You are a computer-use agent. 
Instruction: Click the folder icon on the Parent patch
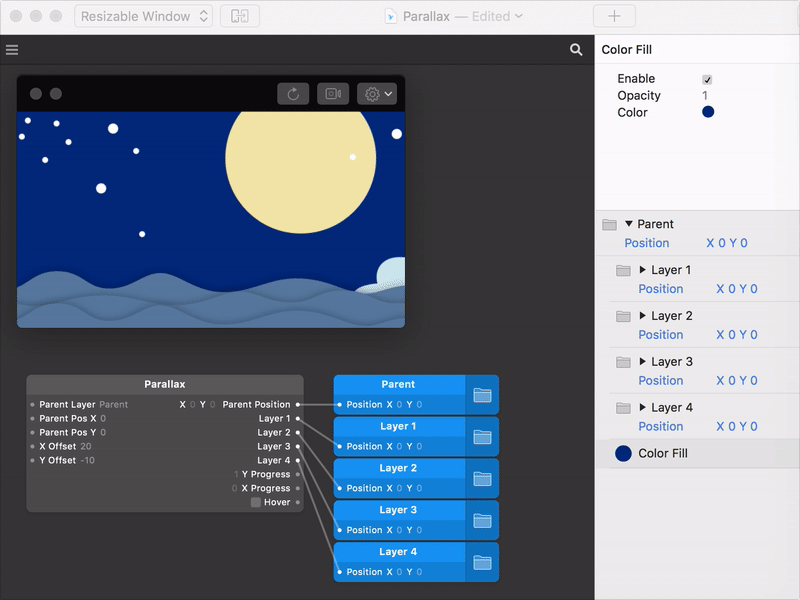coord(482,396)
